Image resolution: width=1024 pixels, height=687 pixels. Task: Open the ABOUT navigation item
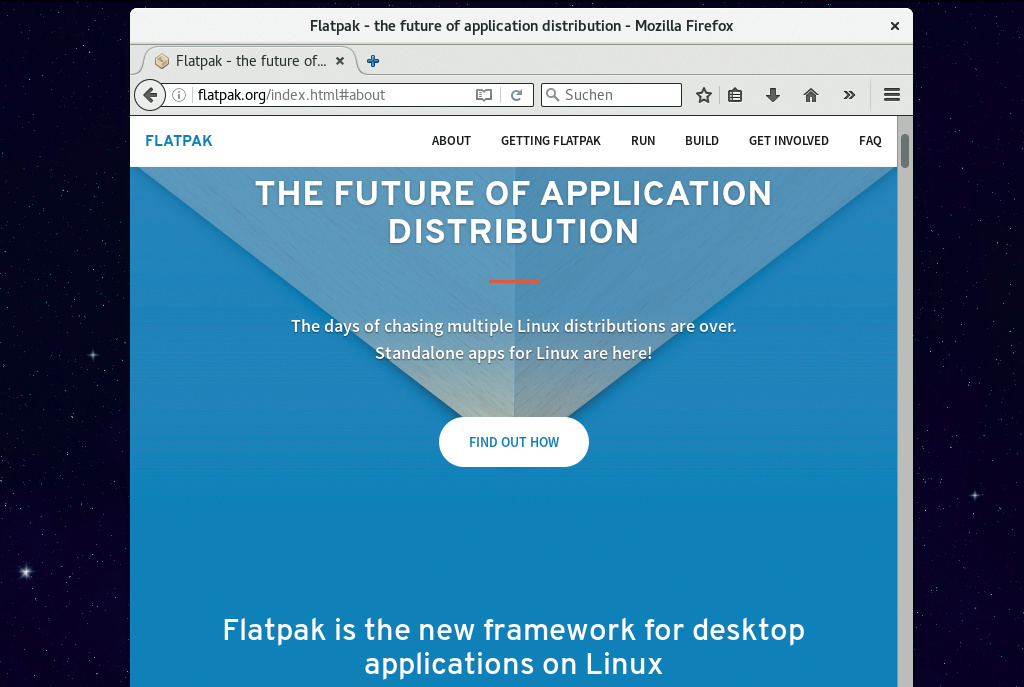[x=451, y=141]
